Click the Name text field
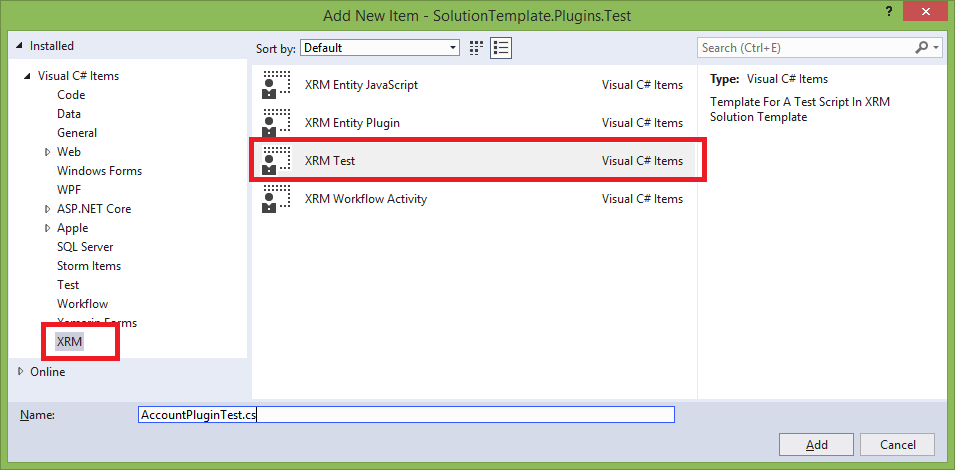Viewport: 955px width, 470px height. [x=406, y=414]
